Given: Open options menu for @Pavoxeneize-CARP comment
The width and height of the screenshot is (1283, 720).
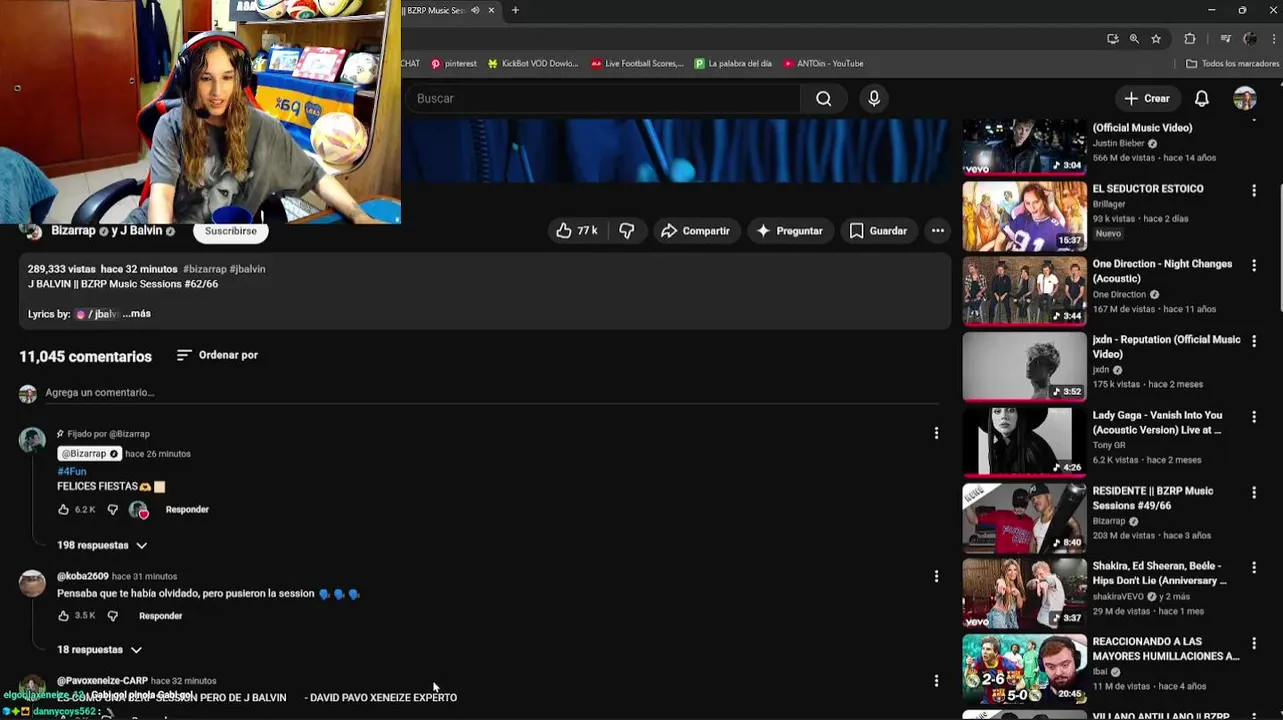Looking at the screenshot, I should tap(936, 681).
